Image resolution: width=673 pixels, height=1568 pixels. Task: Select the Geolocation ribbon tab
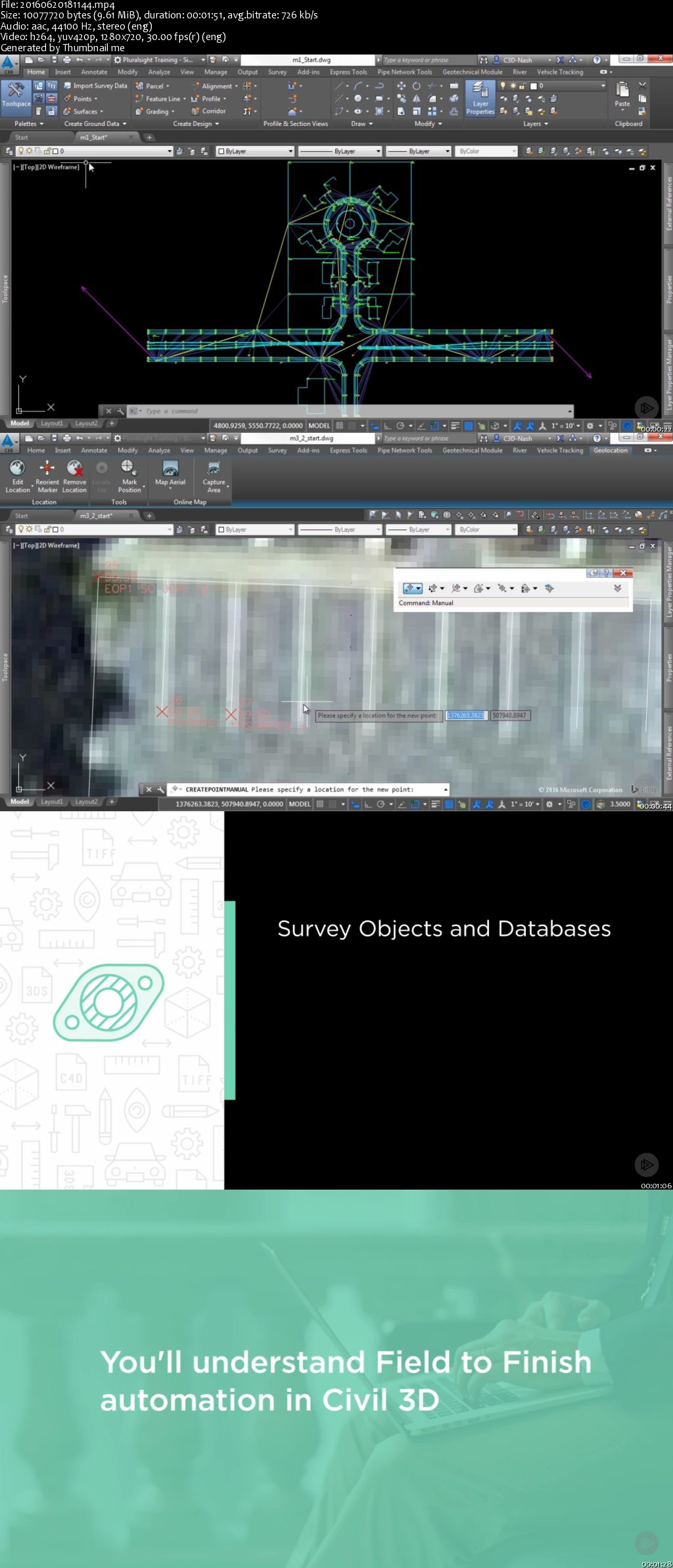611,451
